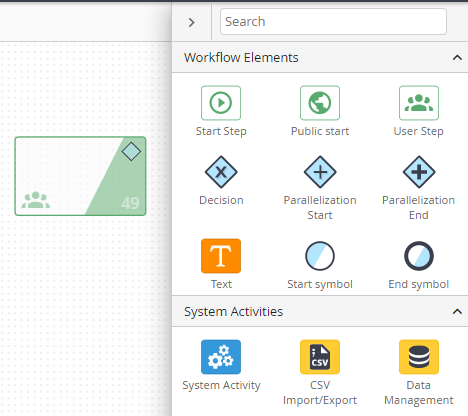
Task: Select the User Step icon in palette
Action: pyautogui.click(x=419, y=103)
